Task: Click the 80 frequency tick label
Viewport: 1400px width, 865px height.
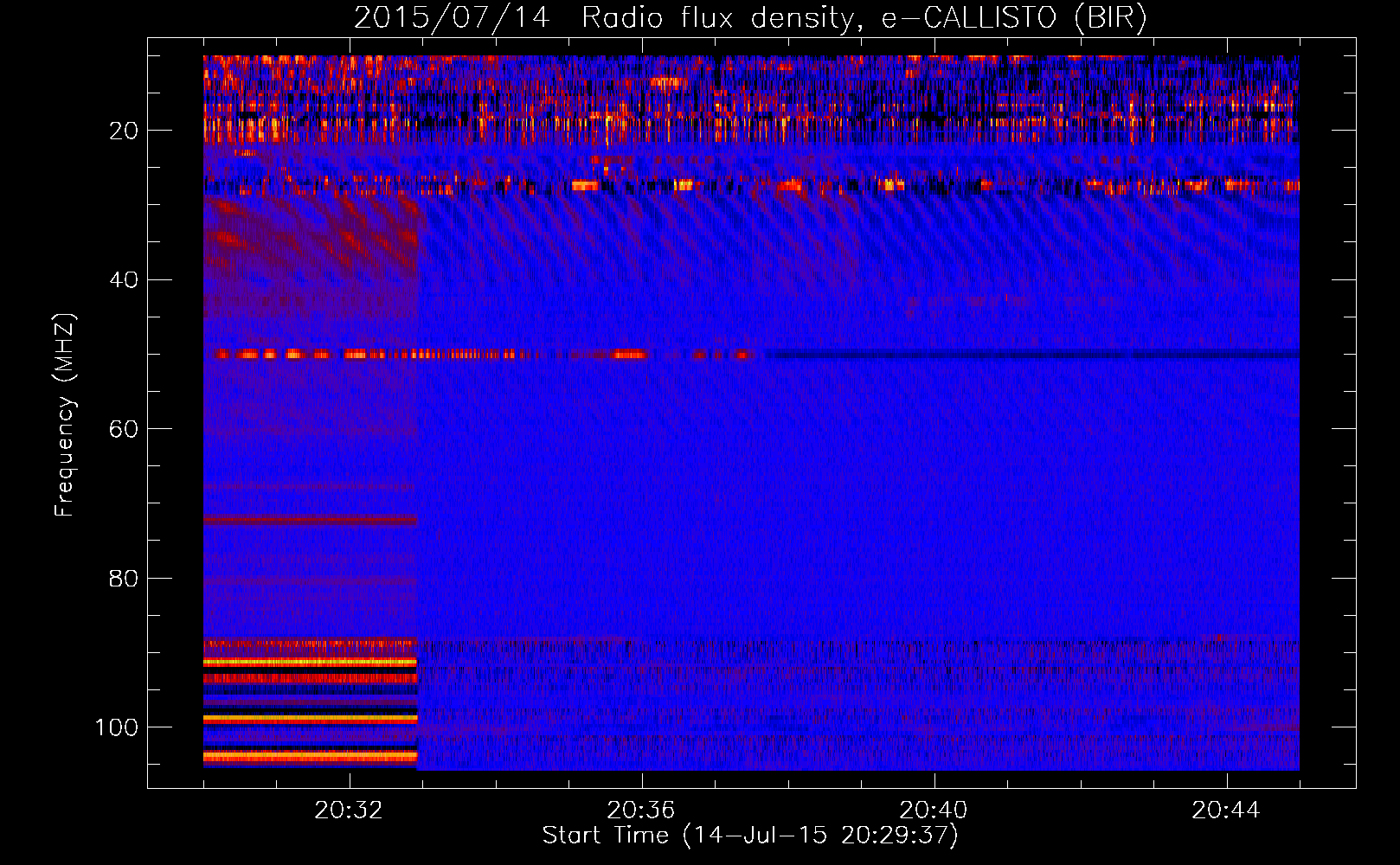Action: (124, 579)
